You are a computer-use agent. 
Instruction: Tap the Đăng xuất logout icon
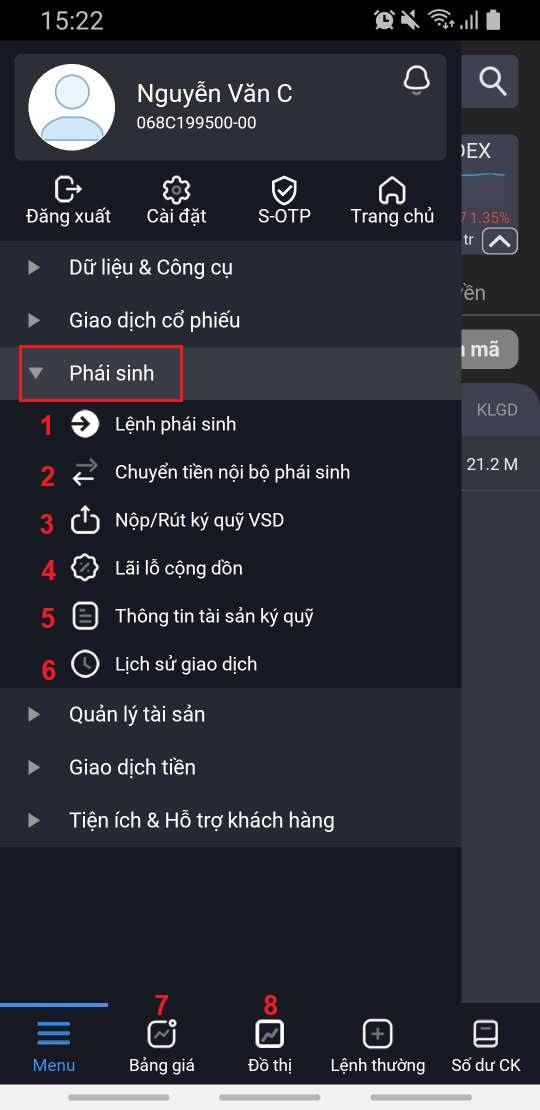69,190
